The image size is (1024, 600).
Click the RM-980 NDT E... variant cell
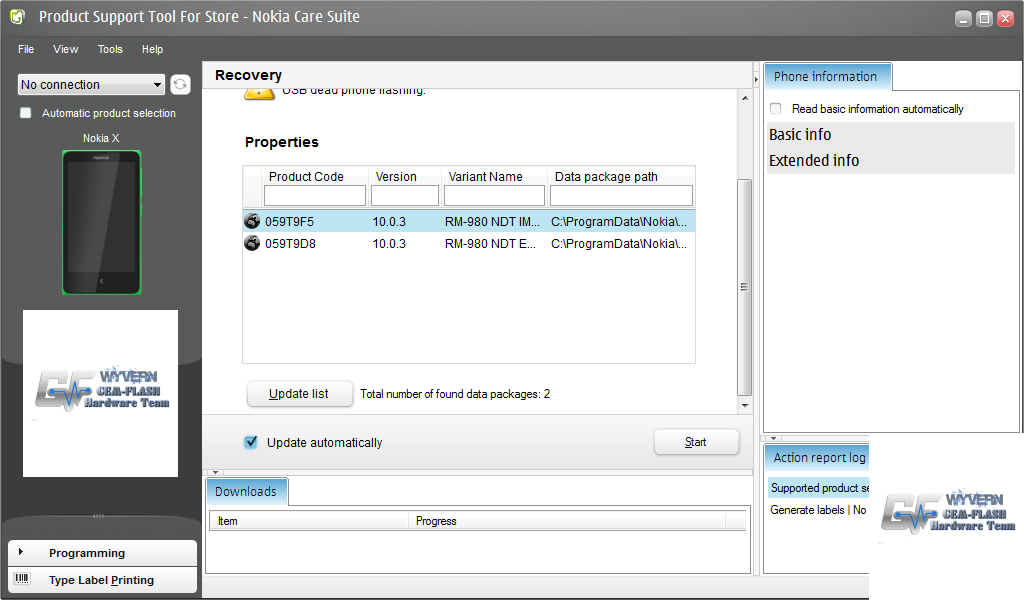[490, 244]
